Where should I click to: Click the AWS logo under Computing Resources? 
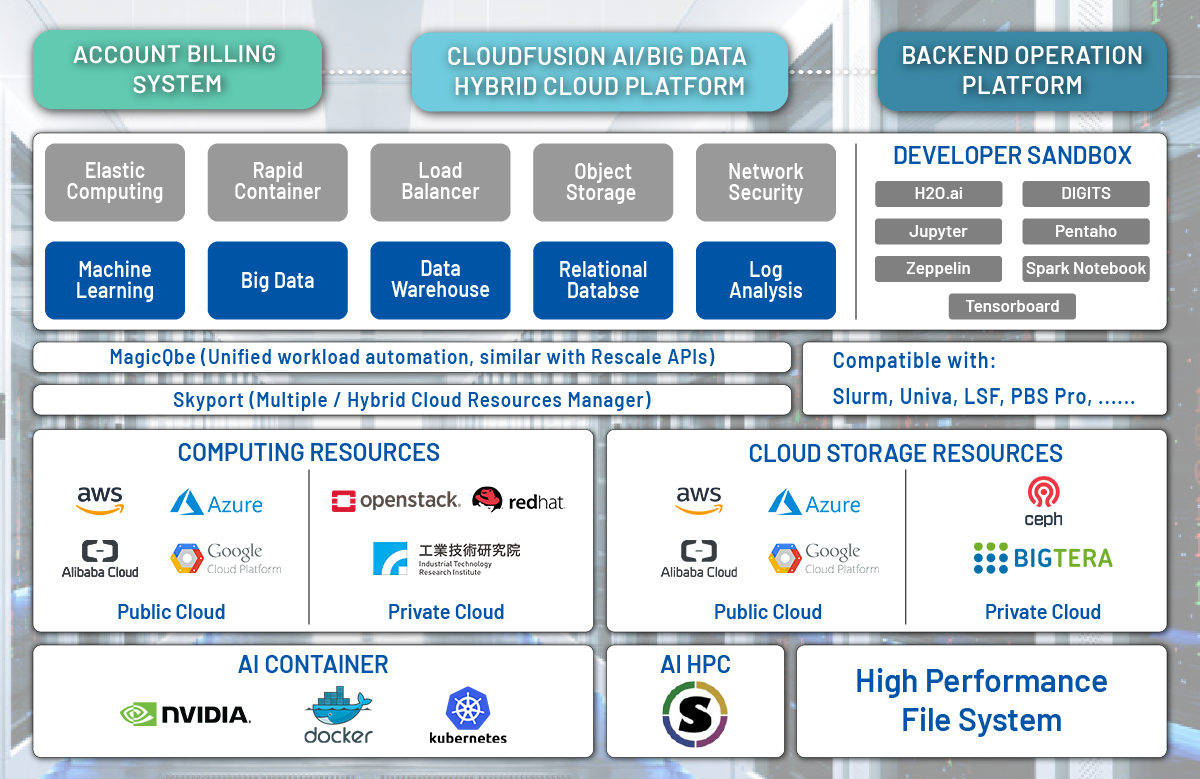[100, 500]
